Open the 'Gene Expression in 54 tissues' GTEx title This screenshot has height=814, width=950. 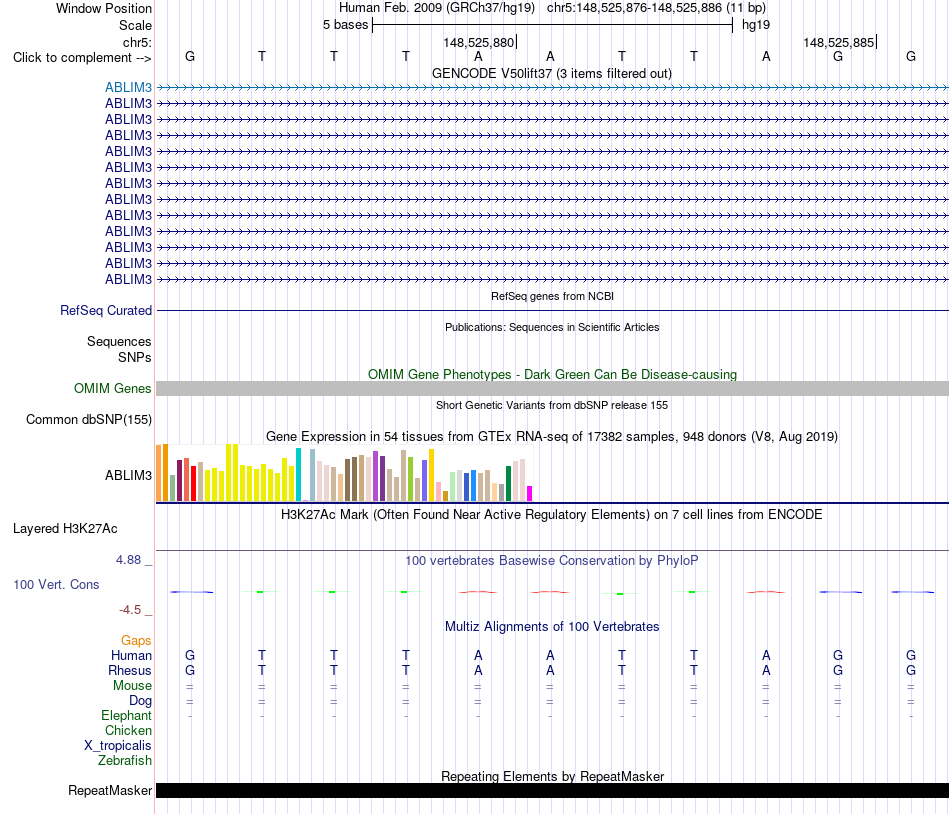point(552,437)
